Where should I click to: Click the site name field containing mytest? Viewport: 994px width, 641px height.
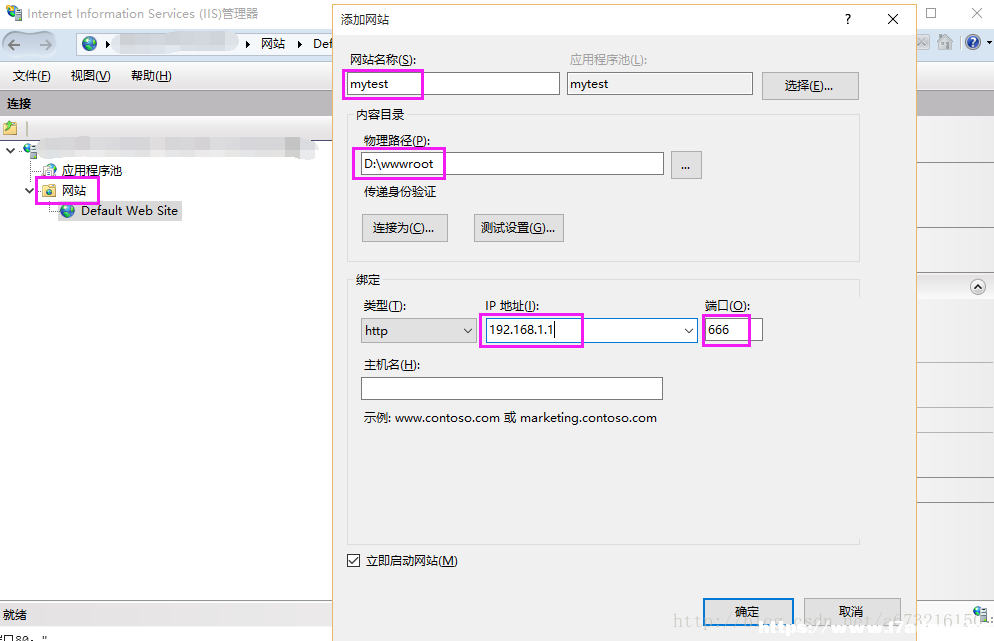click(453, 84)
